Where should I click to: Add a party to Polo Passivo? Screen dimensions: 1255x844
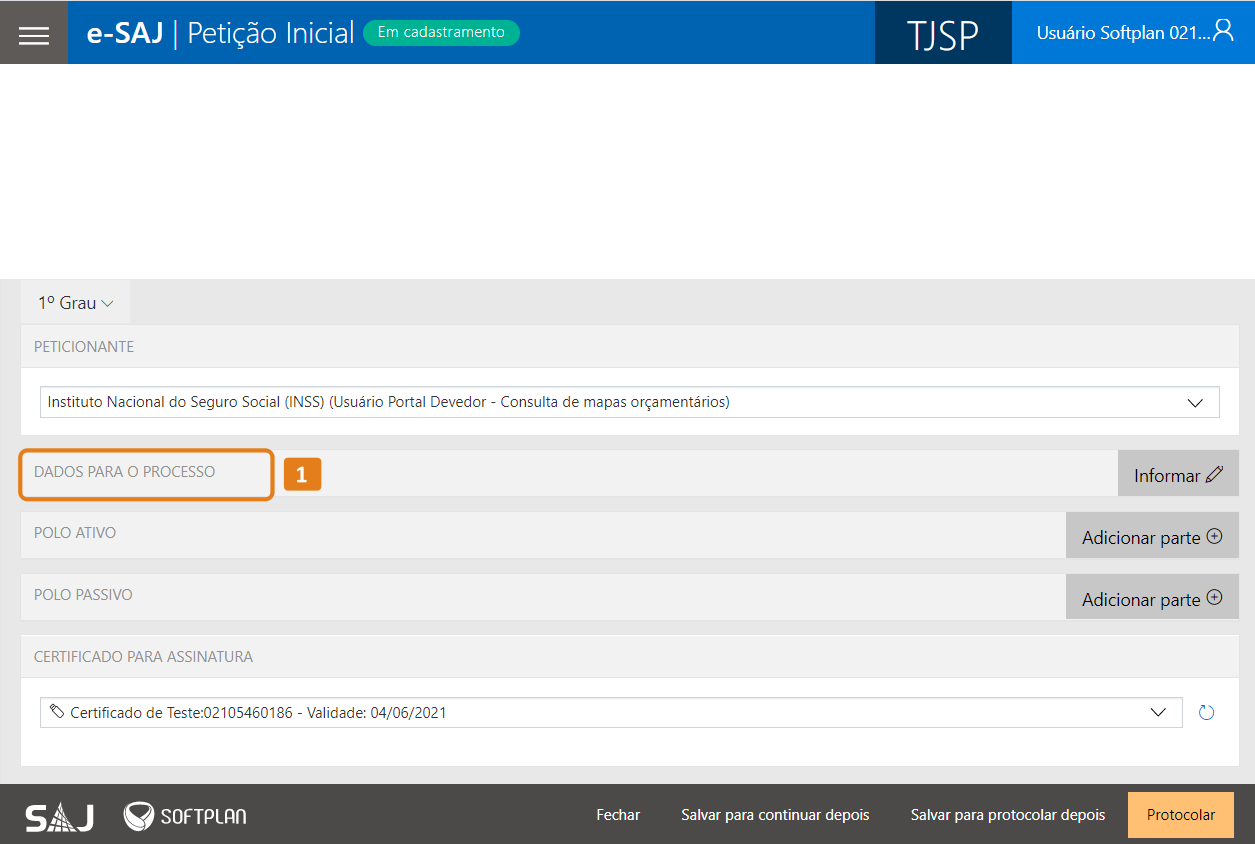[1152, 598]
